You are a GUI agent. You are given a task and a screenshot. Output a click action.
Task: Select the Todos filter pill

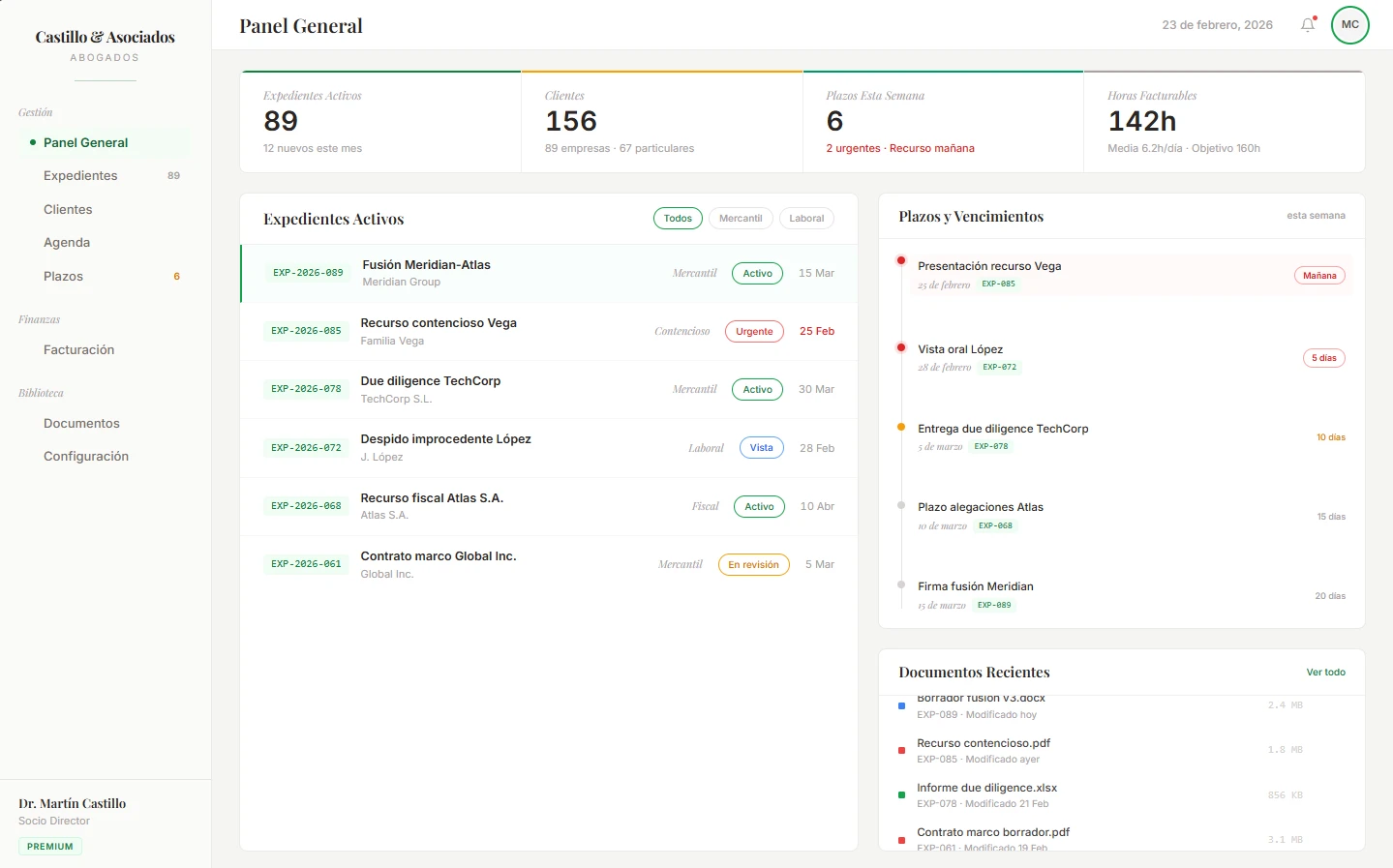tap(678, 219)
